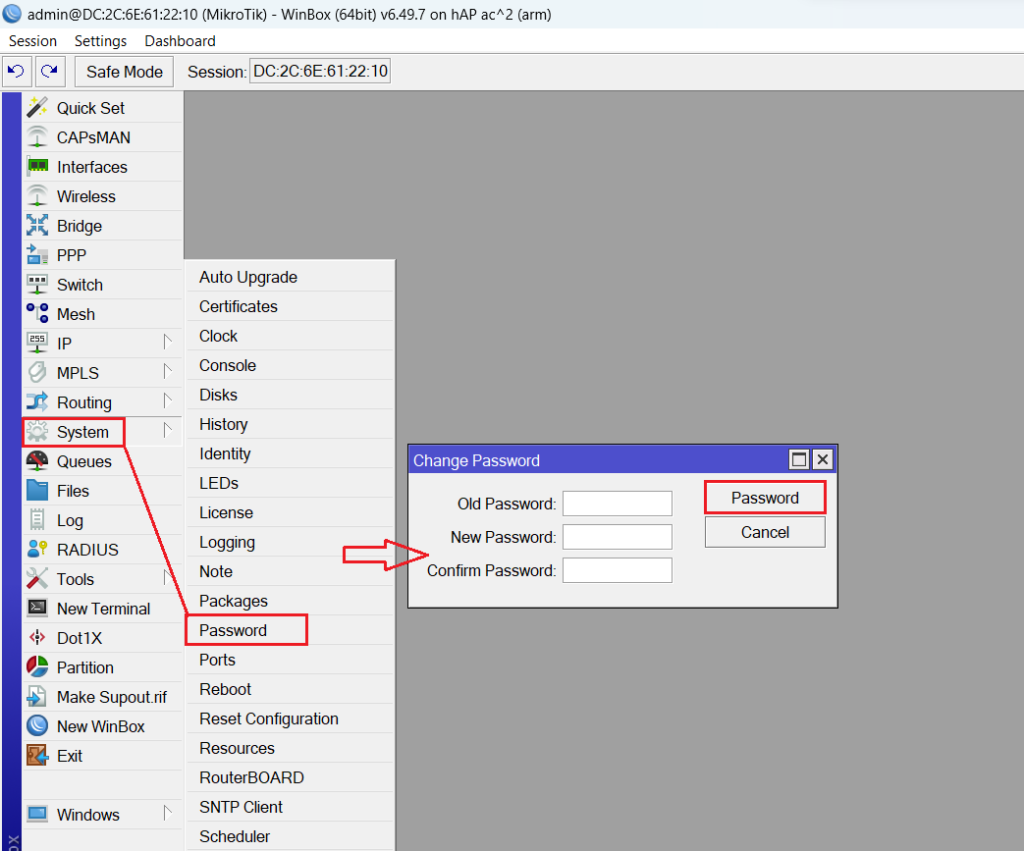Click the New Terminal icon

(37, 608)
